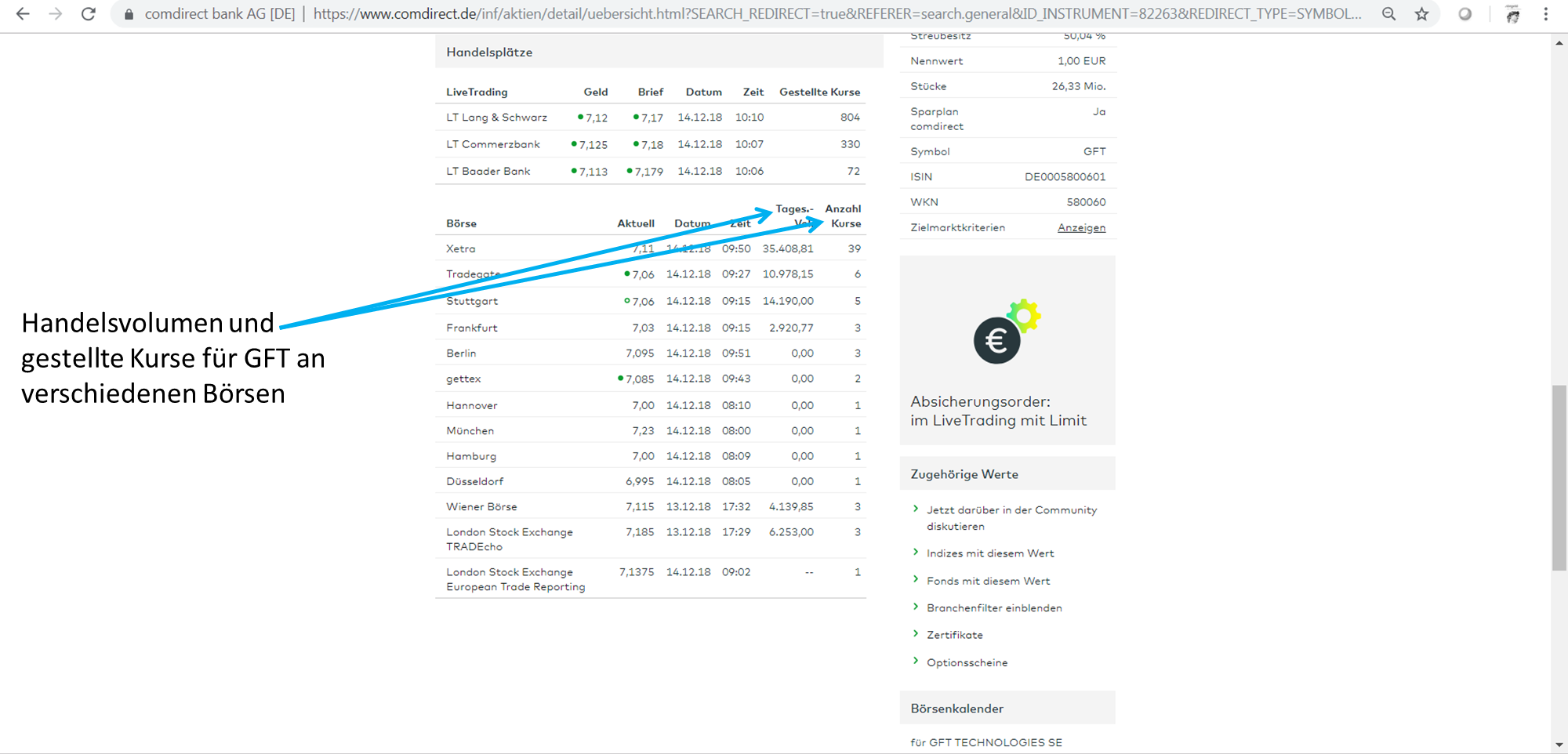Open the Zertifikate link

click(x=954, y=635)
